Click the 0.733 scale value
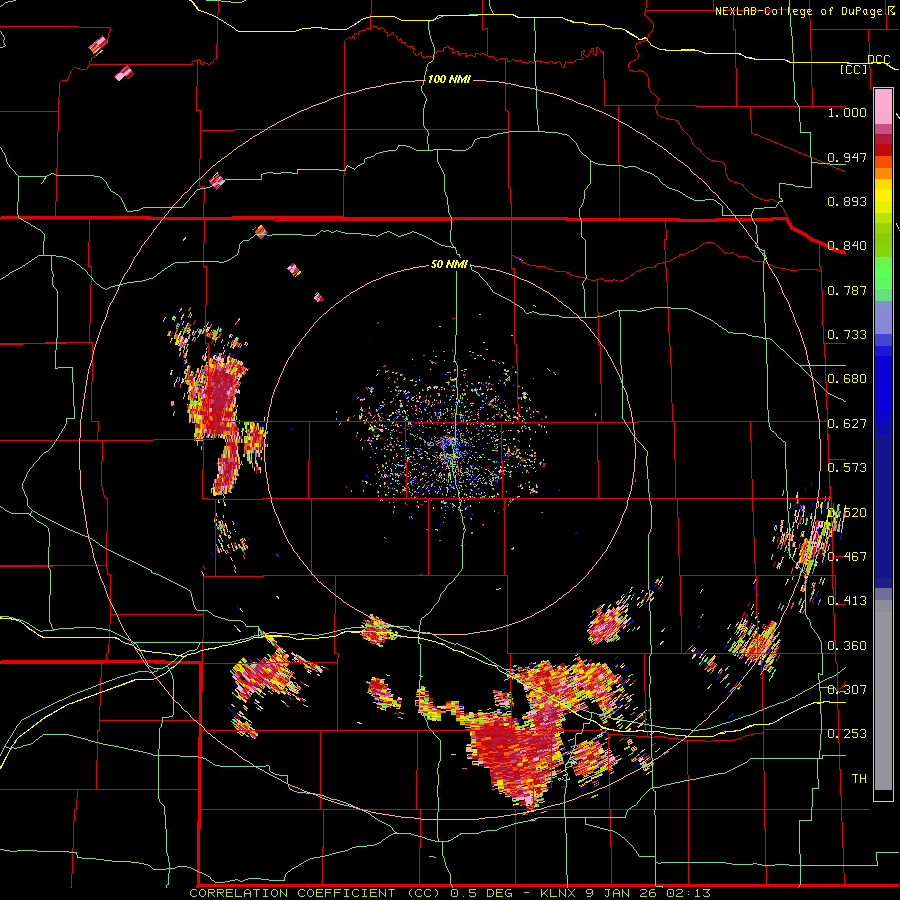Image resolution: width=900 pixels, height=900 pixels. click(x=847, y=335)
